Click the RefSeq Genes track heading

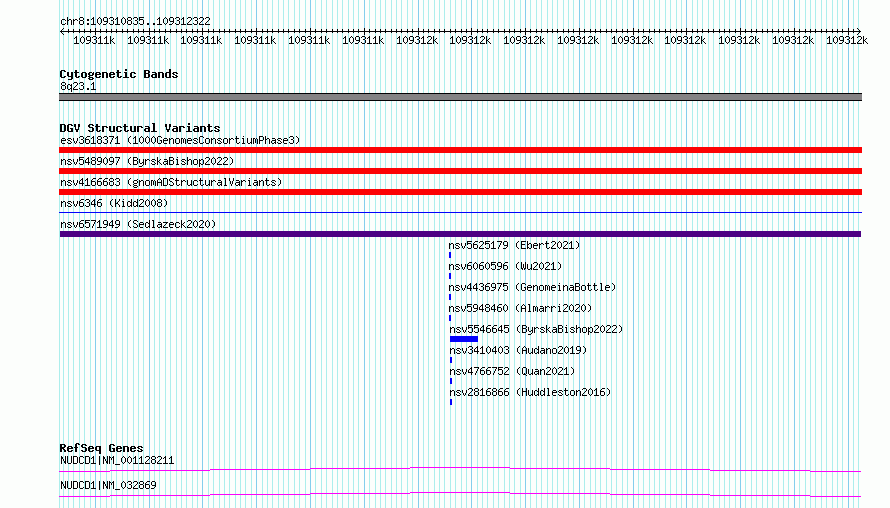pyautogui.click(x=101, y=448)
